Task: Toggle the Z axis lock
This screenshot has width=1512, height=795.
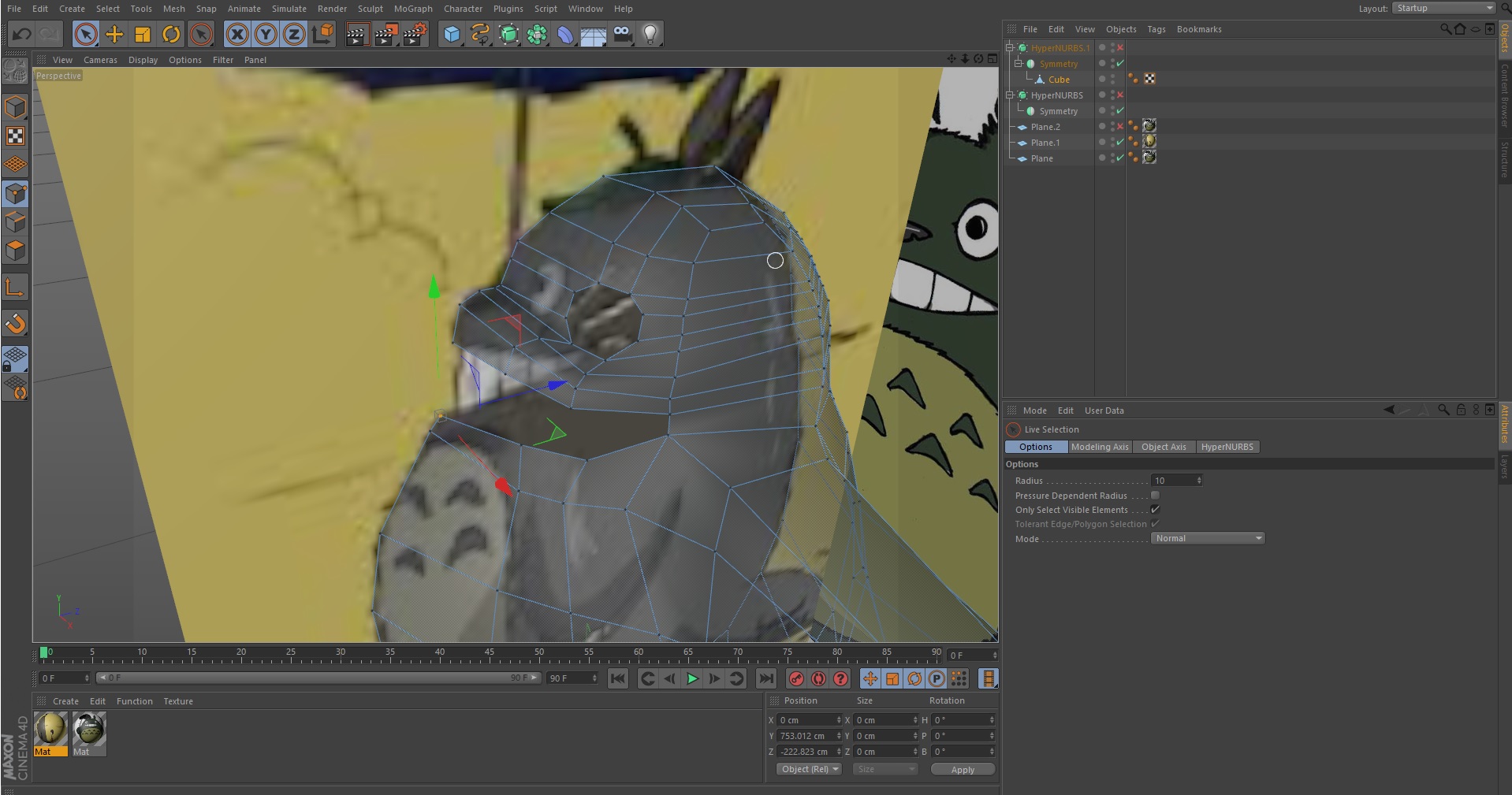Action: coord(294,34)
